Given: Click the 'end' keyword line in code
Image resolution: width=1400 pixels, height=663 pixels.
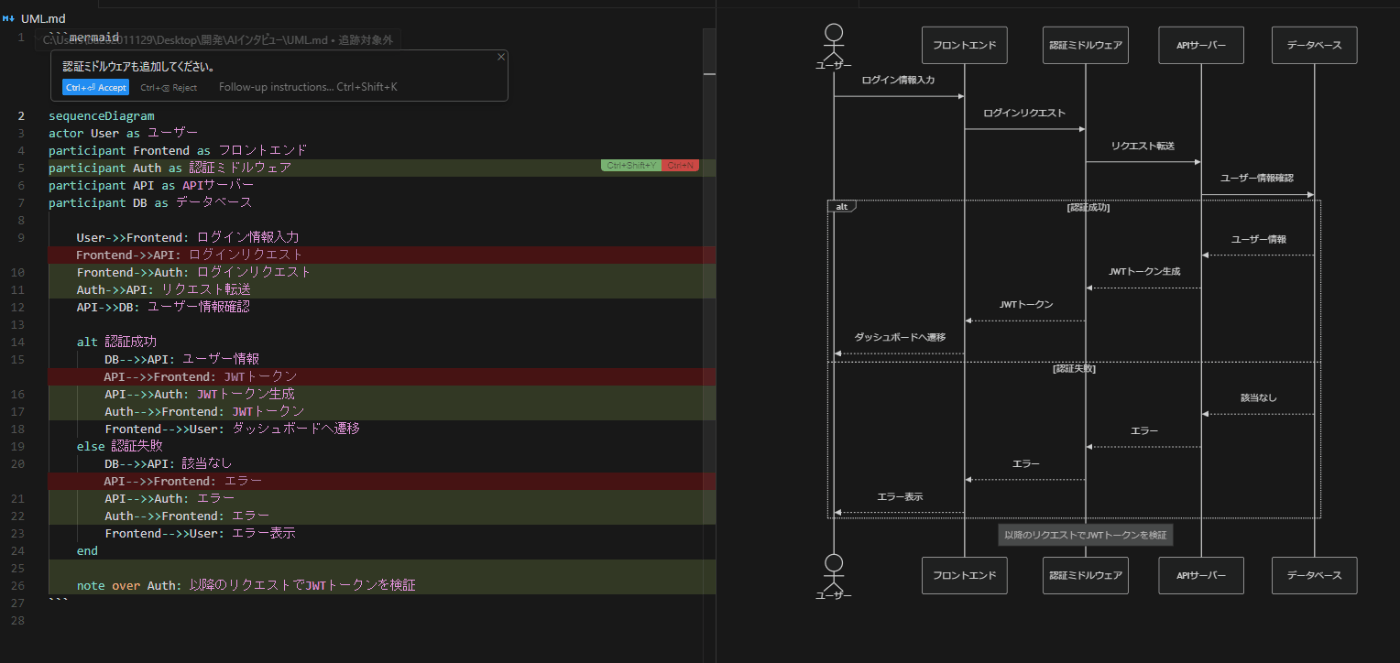Looking at the screenshot, I should coord(87,551).
